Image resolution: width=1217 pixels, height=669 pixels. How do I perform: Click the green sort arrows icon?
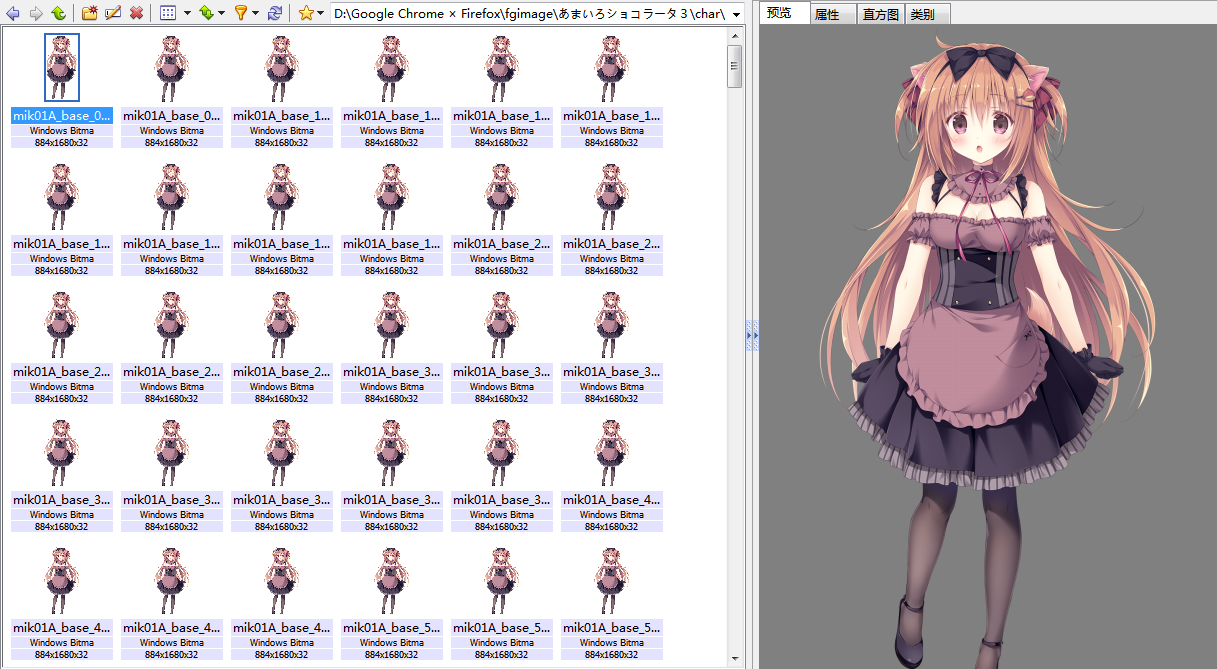(206, 14)
